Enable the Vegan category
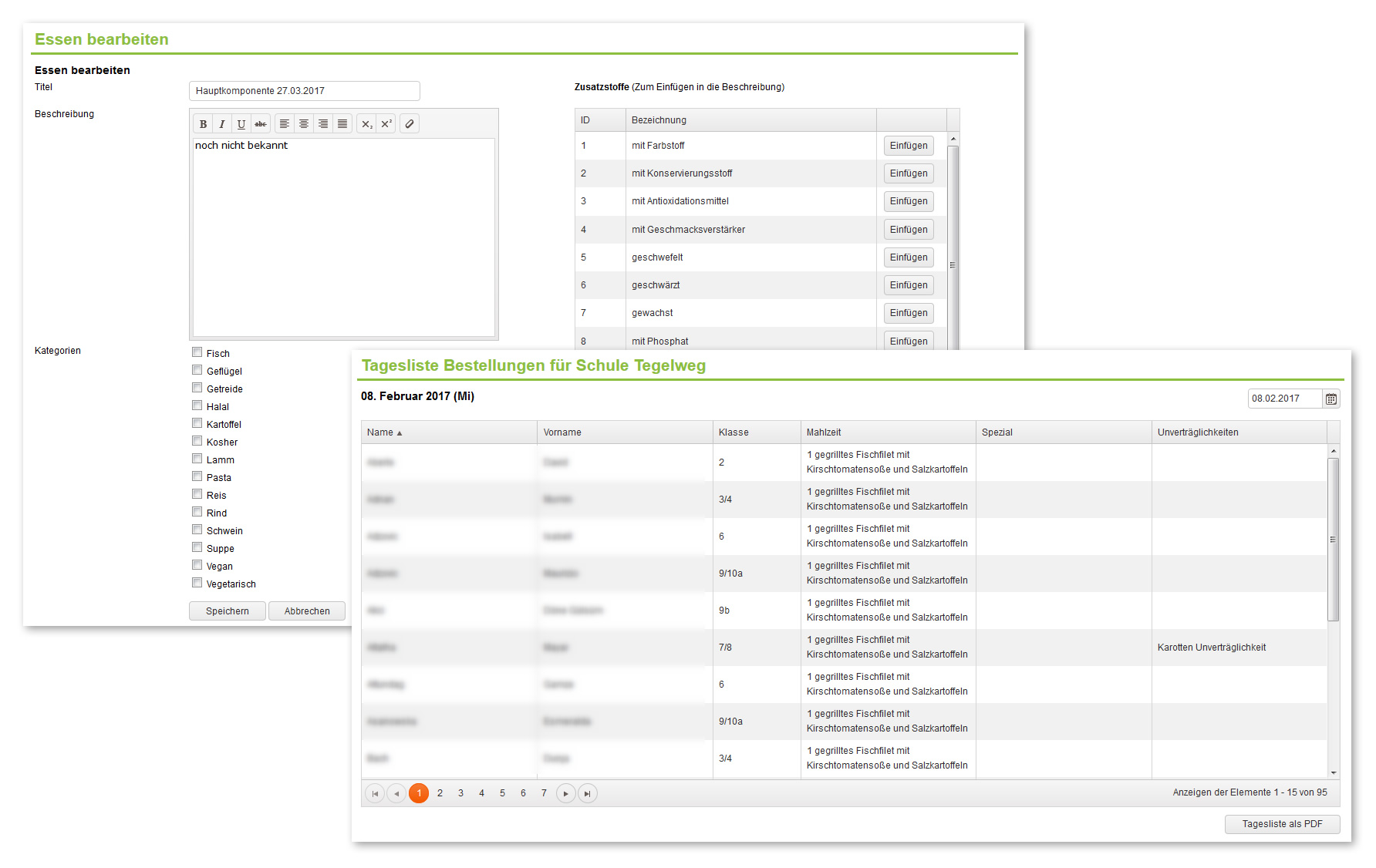The height and width of the screenshot is (868, 1376). 197,565
